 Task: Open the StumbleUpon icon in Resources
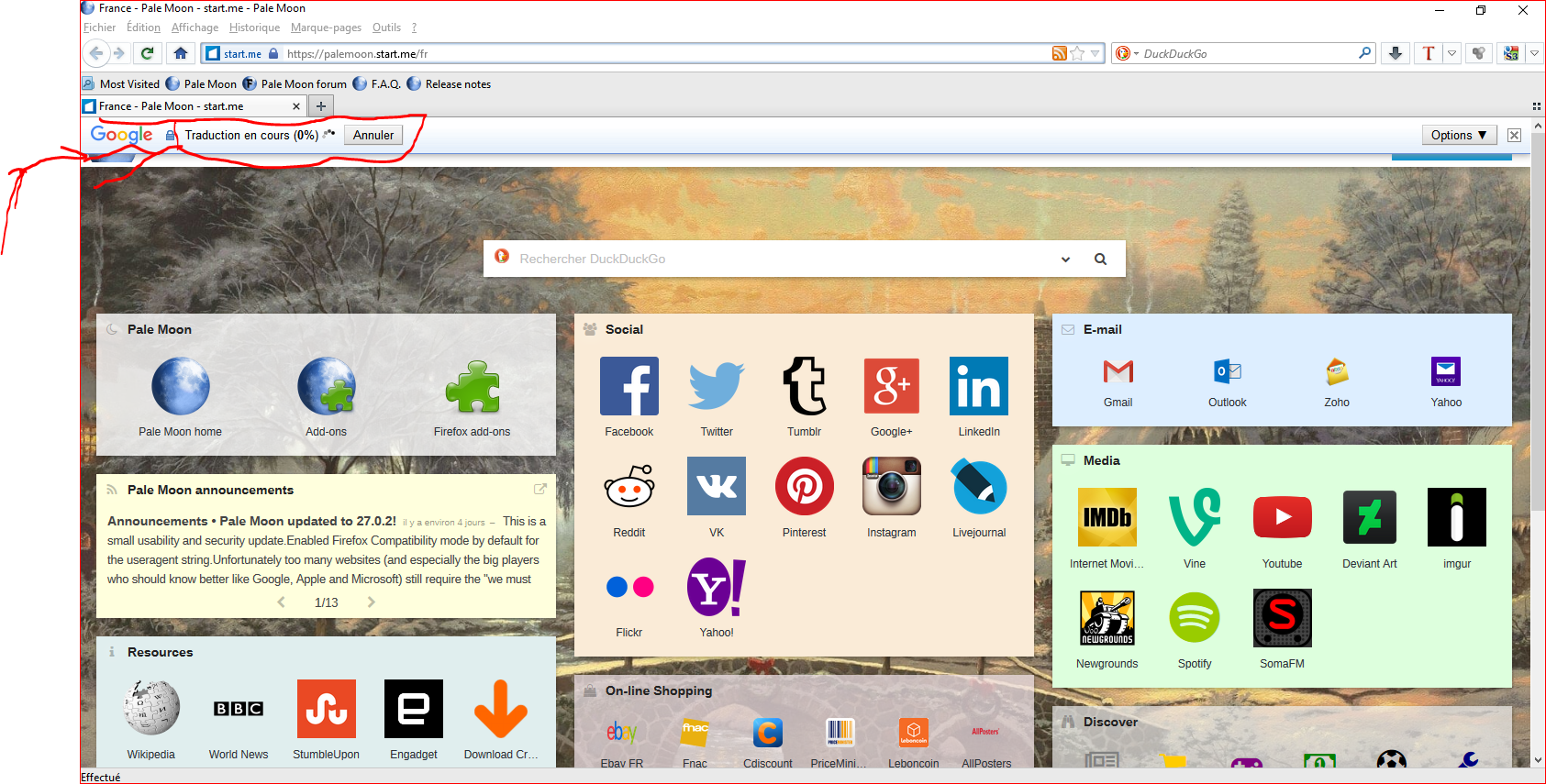pos(327,709)
